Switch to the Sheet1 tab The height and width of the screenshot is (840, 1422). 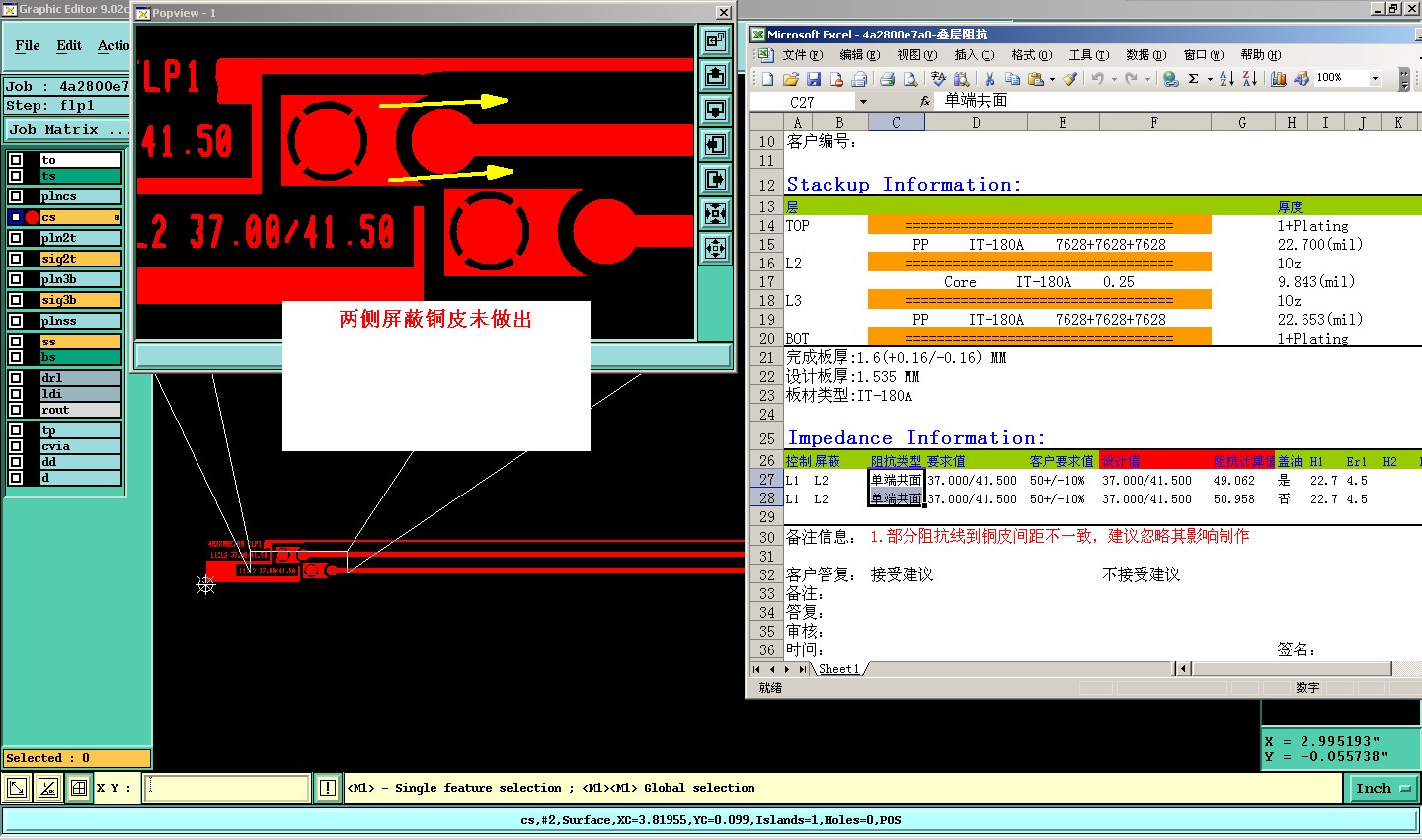click(838, 669)
